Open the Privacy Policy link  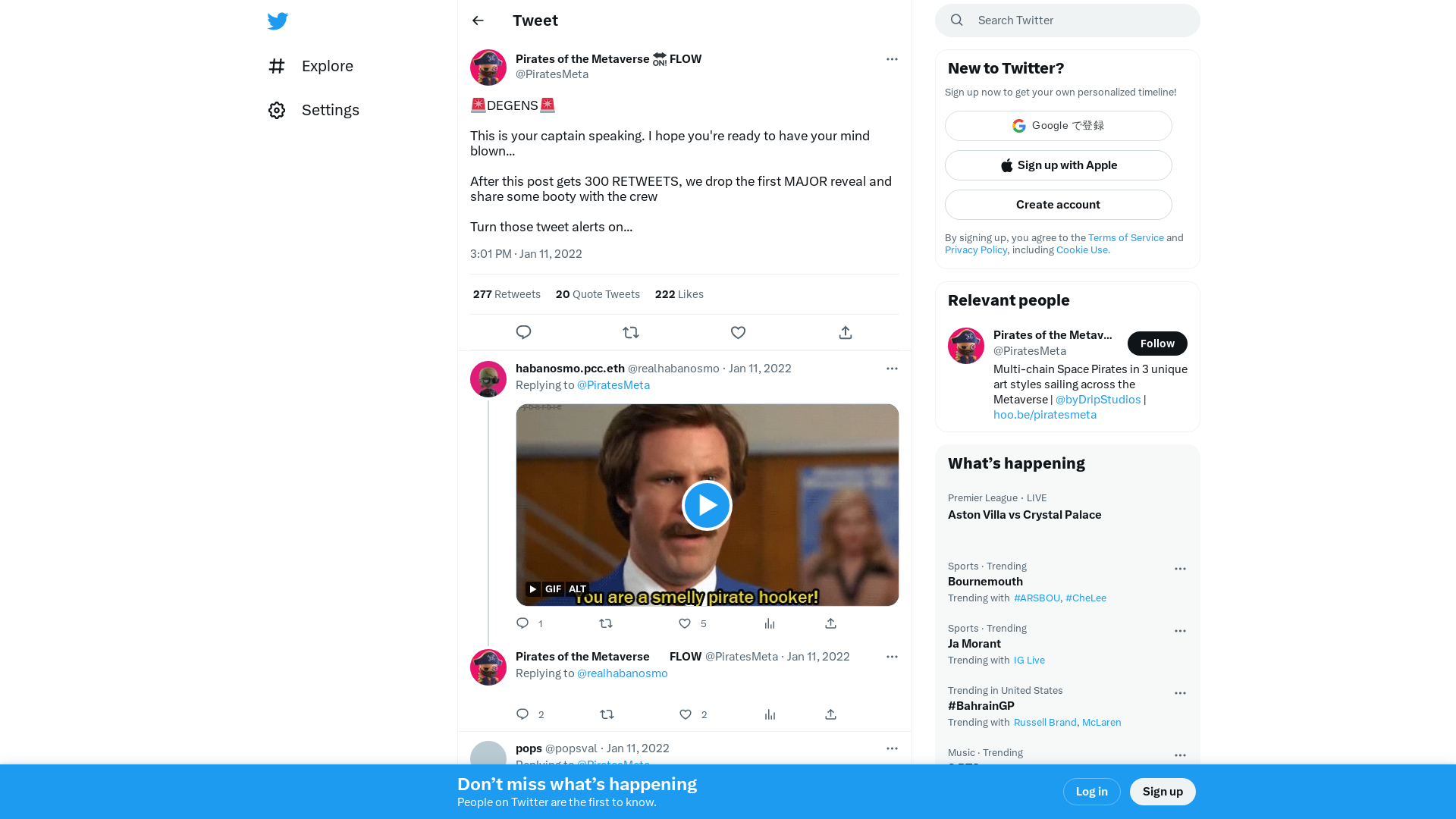click(976, 250)
